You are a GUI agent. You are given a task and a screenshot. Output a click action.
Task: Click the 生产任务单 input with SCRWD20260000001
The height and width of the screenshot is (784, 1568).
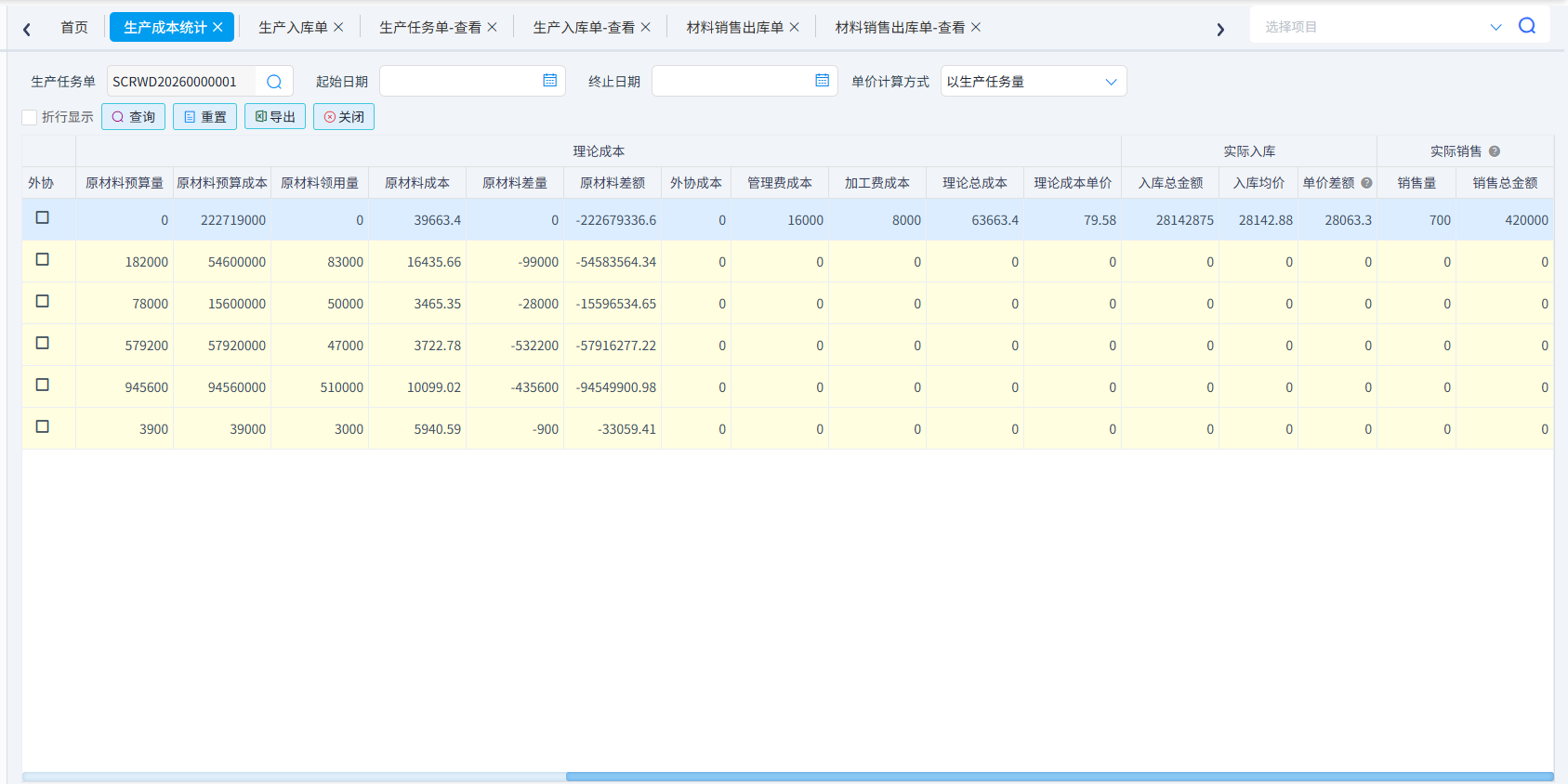click(x=182, y=82)
